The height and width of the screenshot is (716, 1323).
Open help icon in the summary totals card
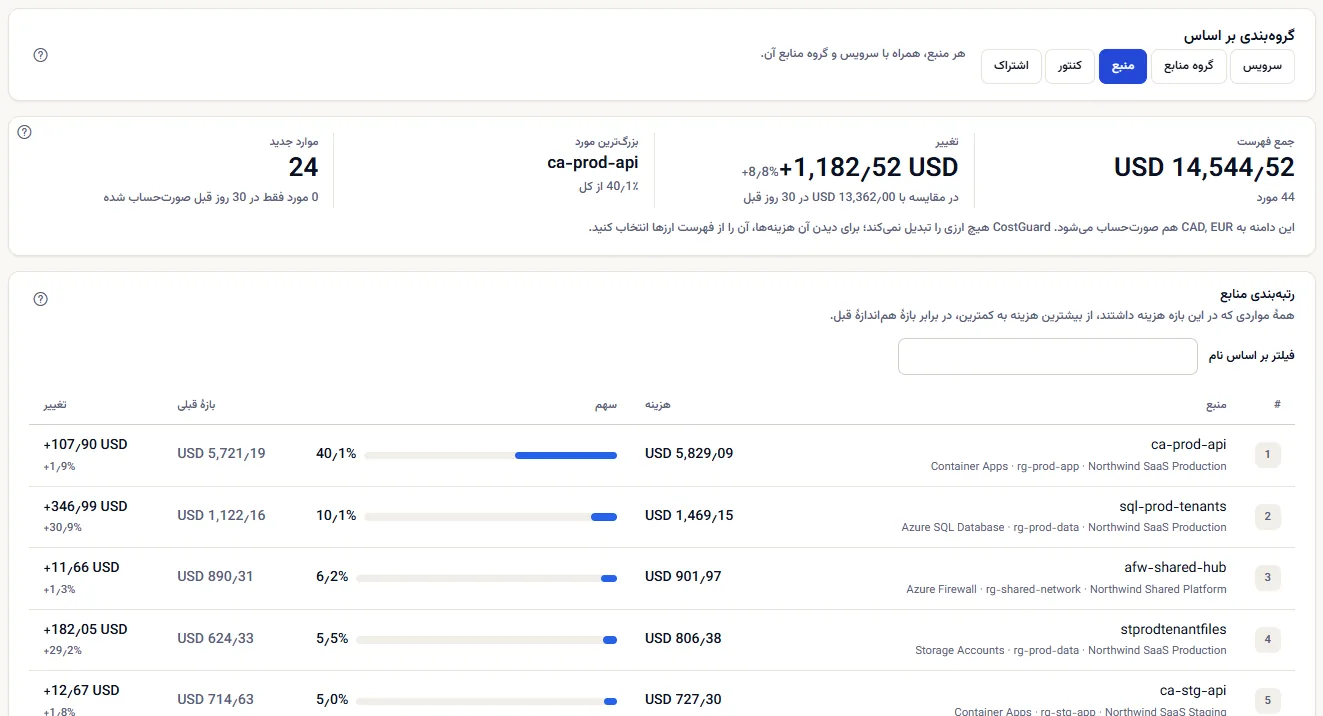pos(25,132)
